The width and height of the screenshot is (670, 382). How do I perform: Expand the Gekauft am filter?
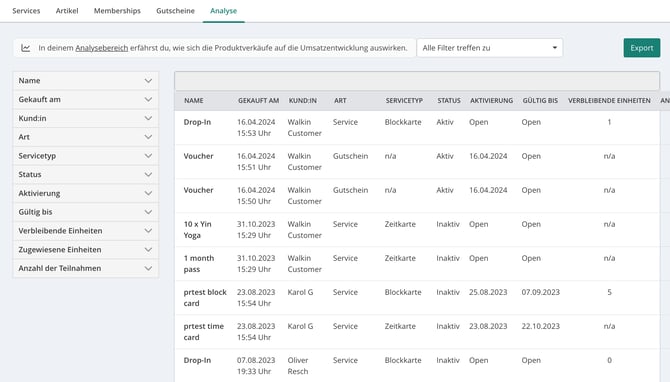click(x=85, y=99)
